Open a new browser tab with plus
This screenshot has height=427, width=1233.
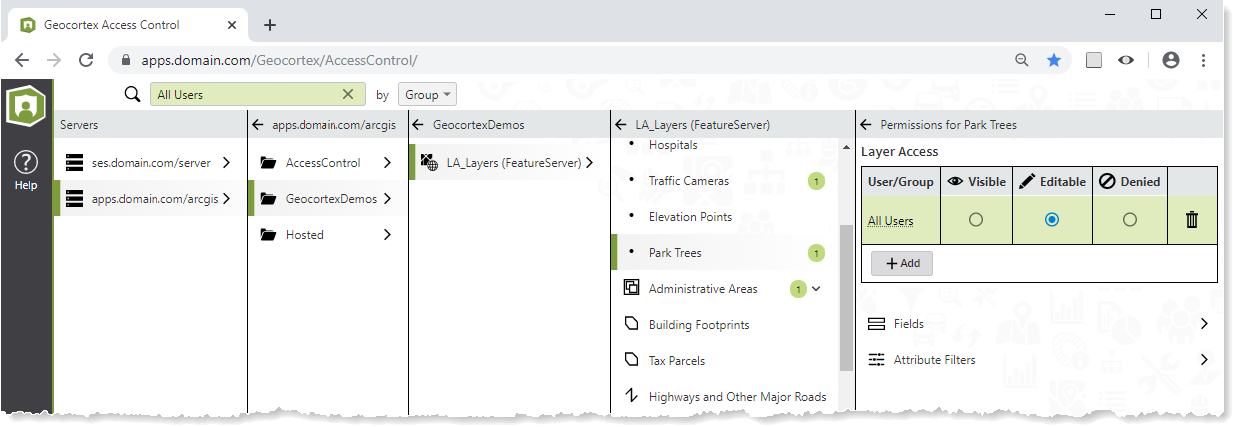(x=270, y=25)
